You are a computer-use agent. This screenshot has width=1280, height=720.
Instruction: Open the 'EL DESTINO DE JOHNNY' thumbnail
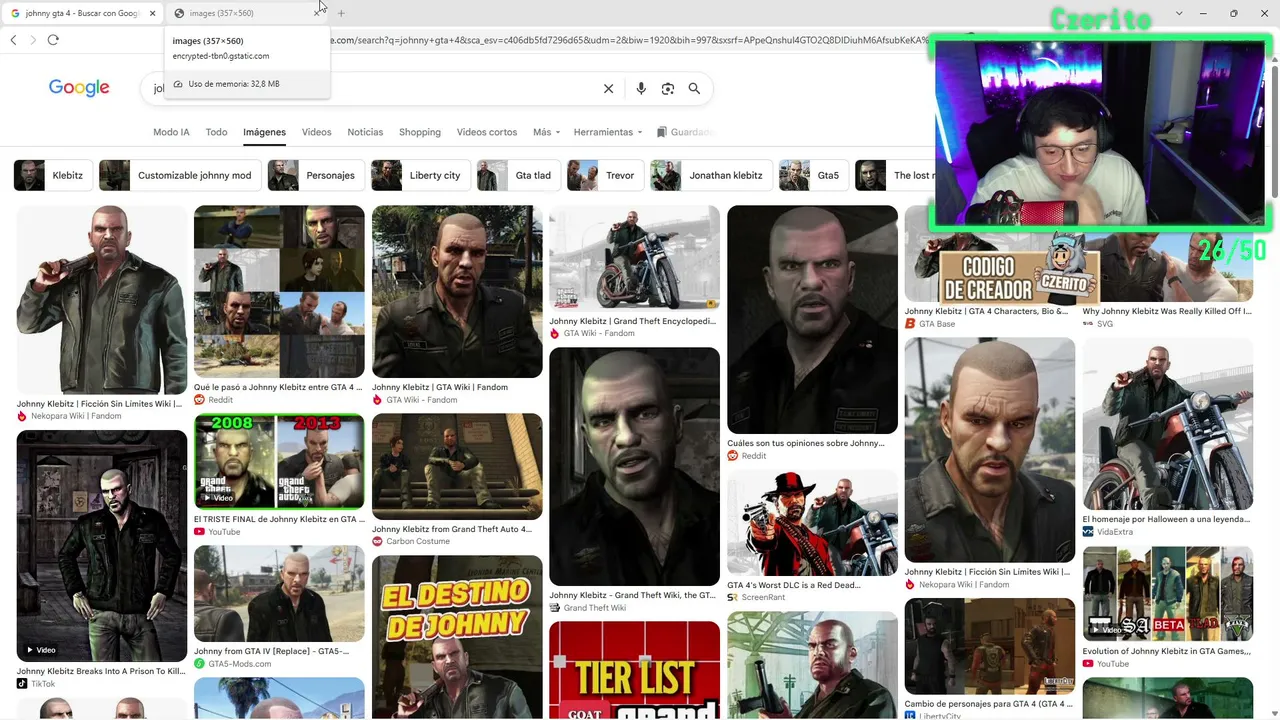coord(457,637)
